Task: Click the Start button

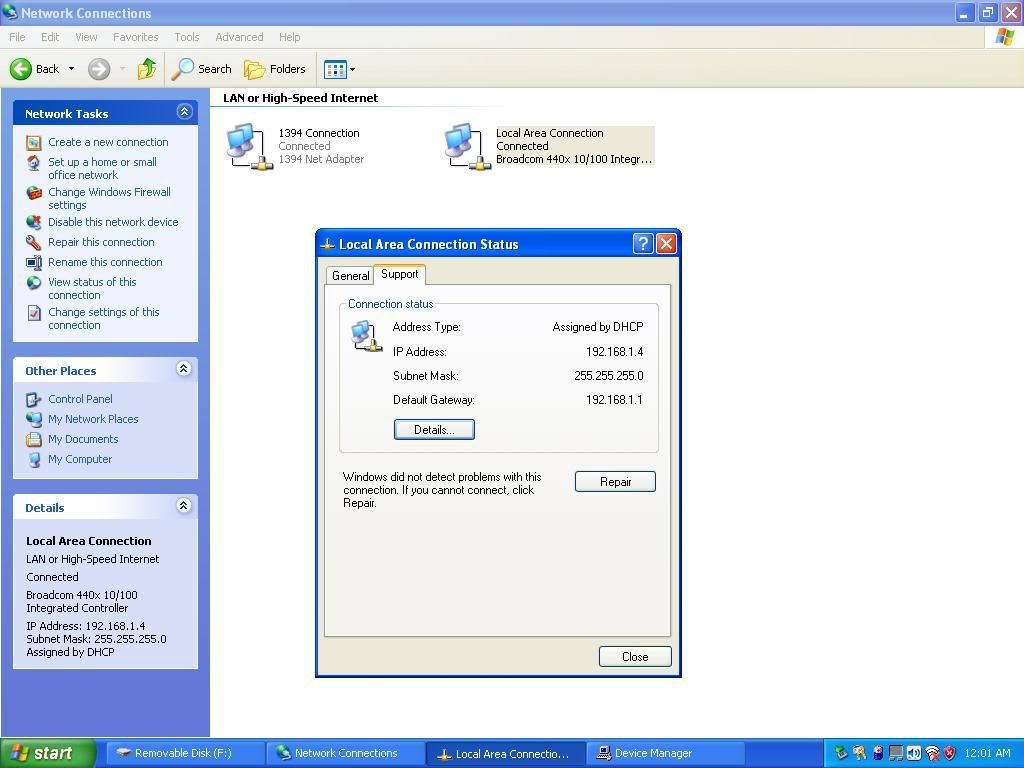Action: pos(48,753)
